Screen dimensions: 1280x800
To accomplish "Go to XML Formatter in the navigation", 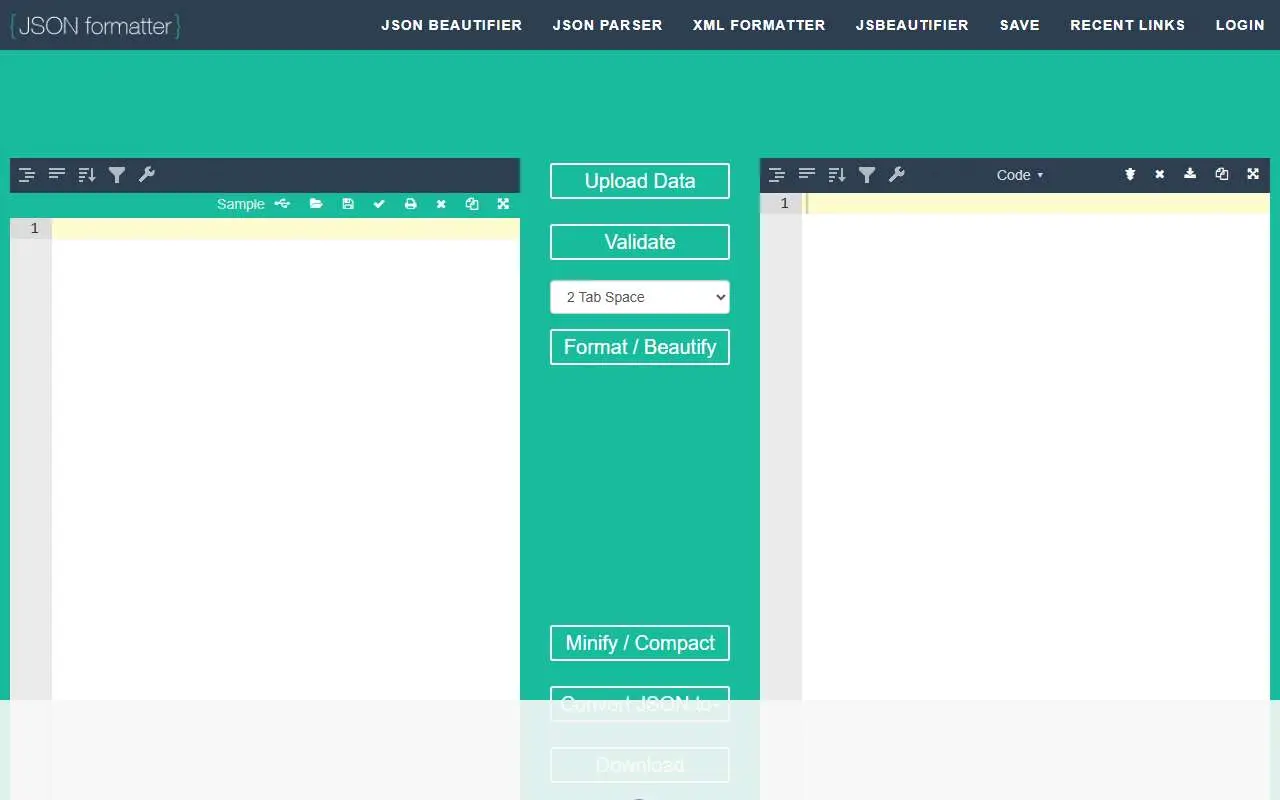I will click(x=759, y=25).
